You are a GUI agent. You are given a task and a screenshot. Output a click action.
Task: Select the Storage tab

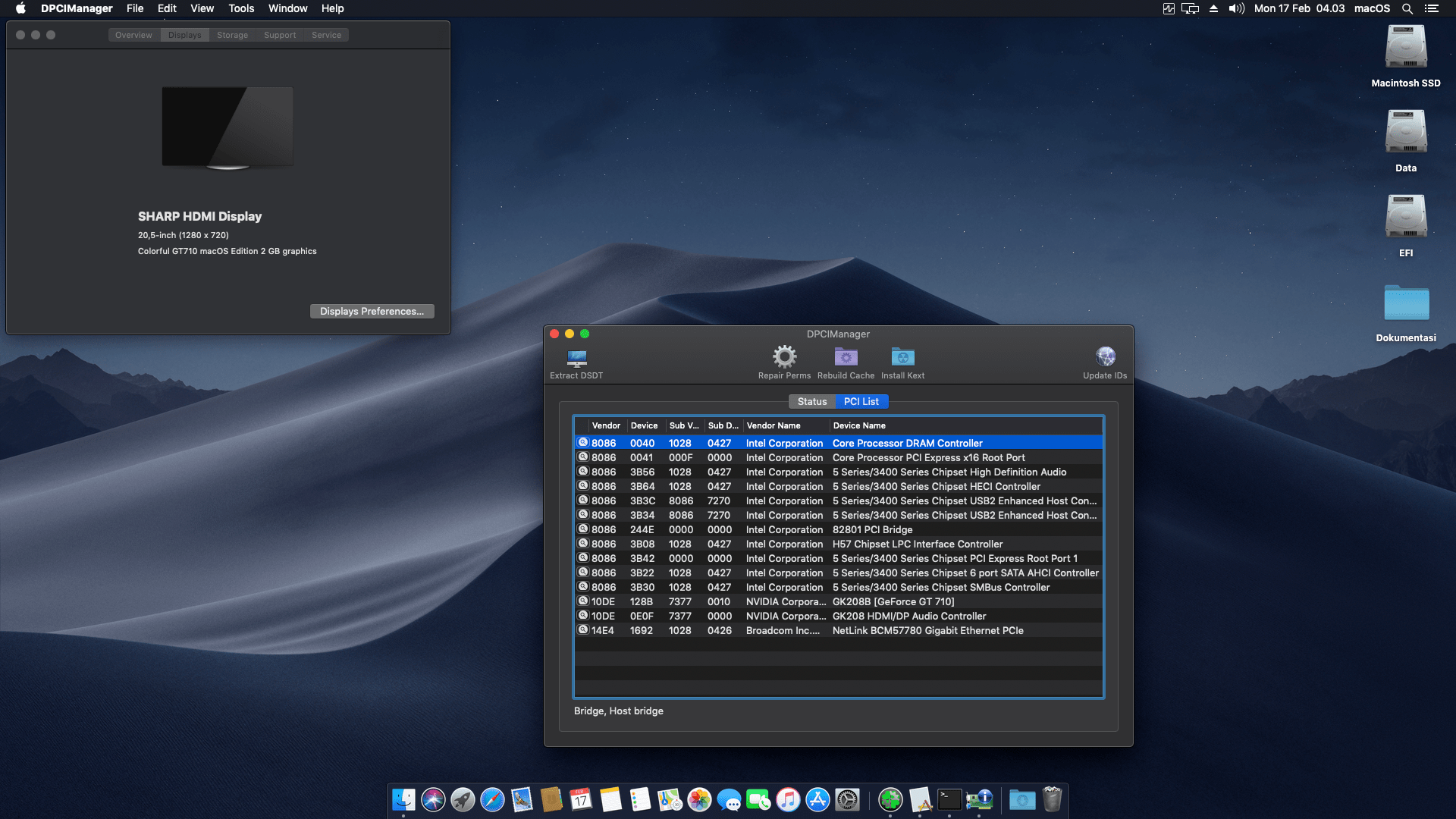(x=232, y=35)
